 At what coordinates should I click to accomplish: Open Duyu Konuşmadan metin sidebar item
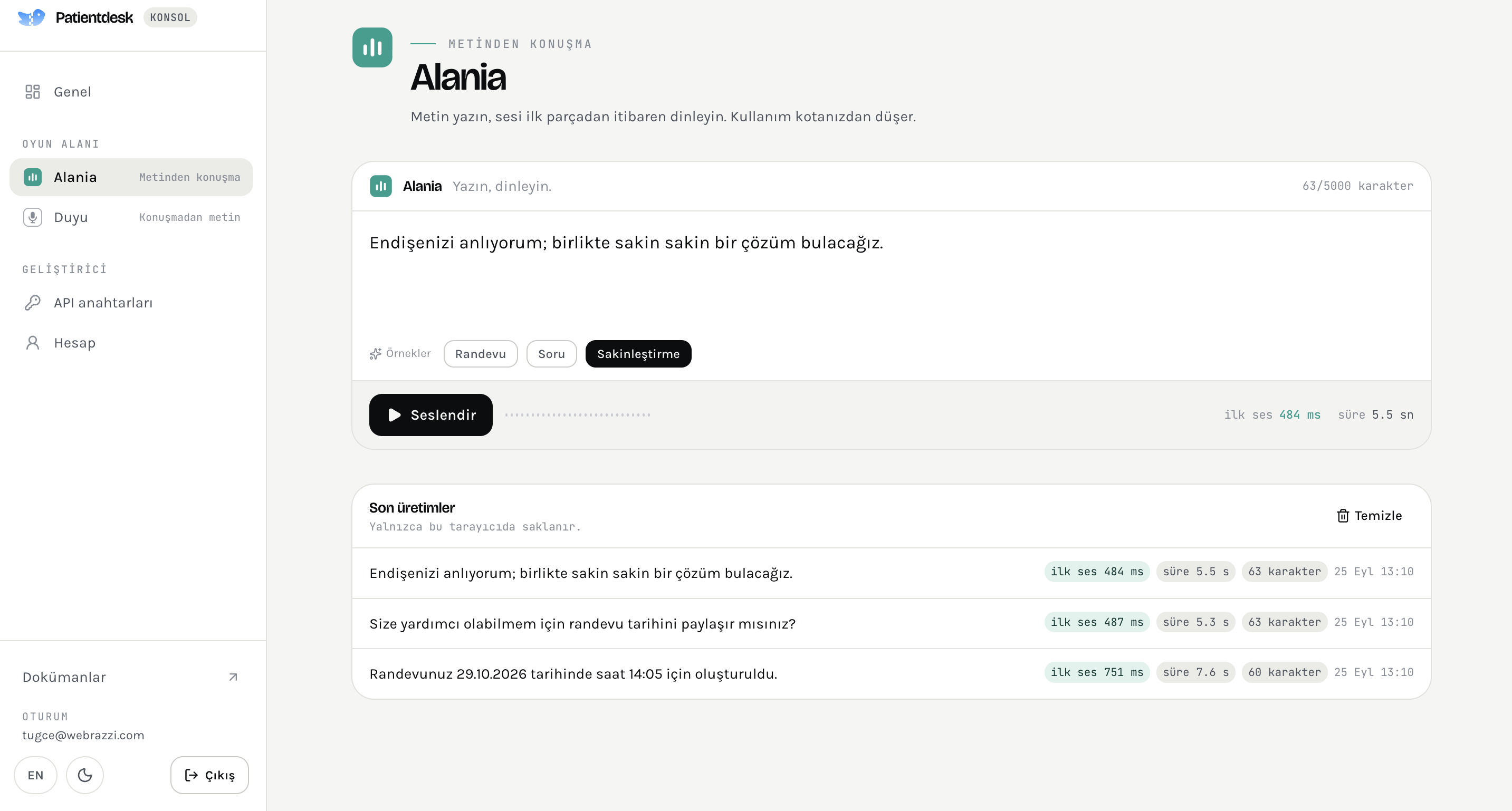[x=131, y=217]
